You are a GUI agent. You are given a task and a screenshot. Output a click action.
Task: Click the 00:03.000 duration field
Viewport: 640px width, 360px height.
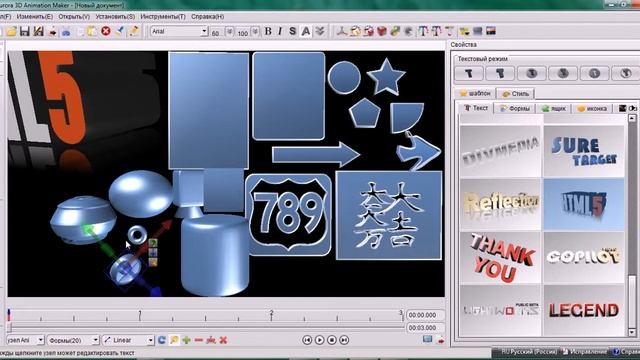[425, 328]
